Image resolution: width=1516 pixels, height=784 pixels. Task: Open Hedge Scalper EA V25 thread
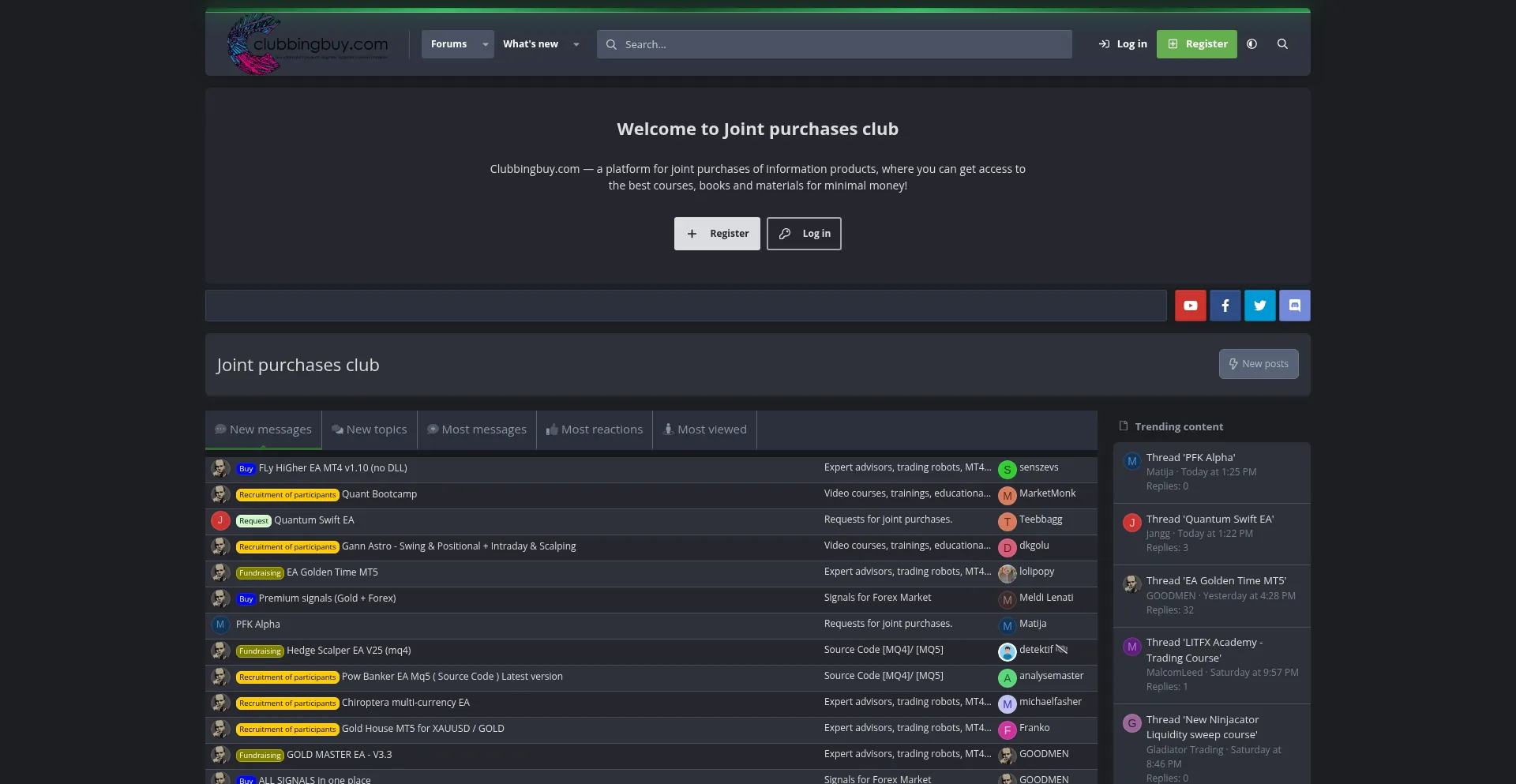349,651
